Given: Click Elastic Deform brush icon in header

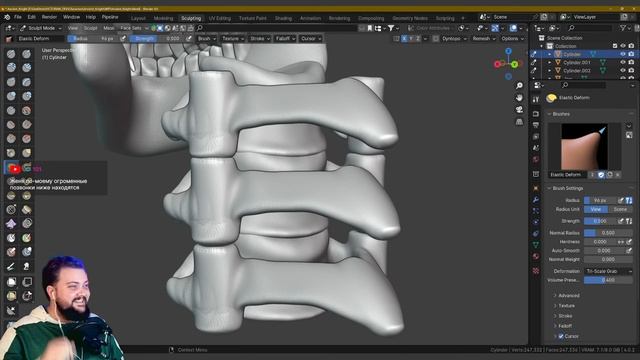Looking at the screenshot, I should pos(9,39).
